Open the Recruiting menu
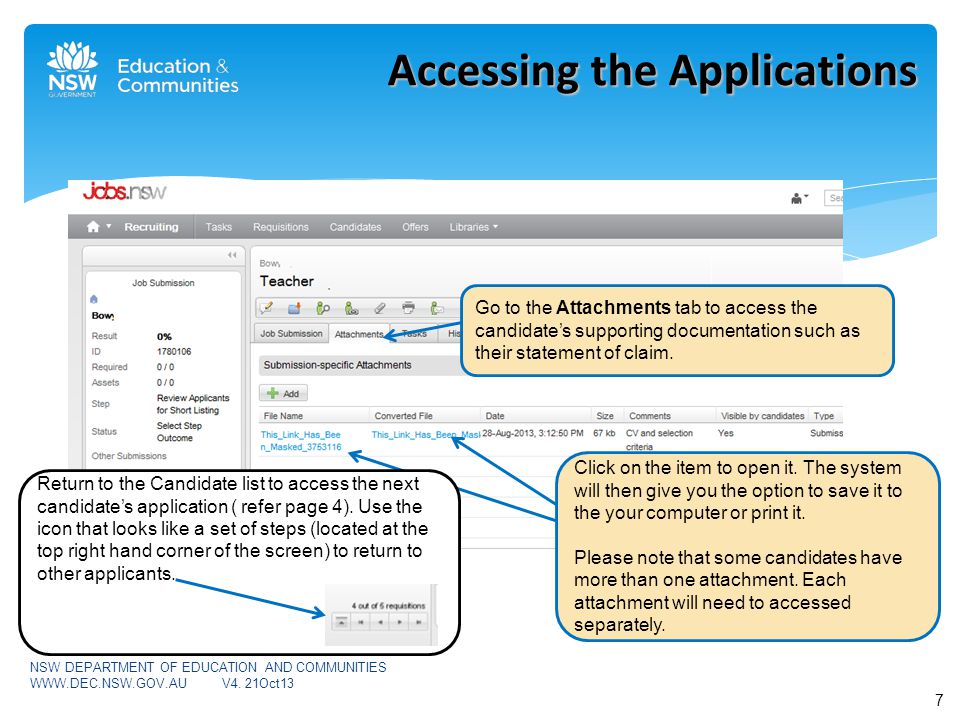Viewport: 960px width, 720px height. pyautogui.click(x=151, y=227)
